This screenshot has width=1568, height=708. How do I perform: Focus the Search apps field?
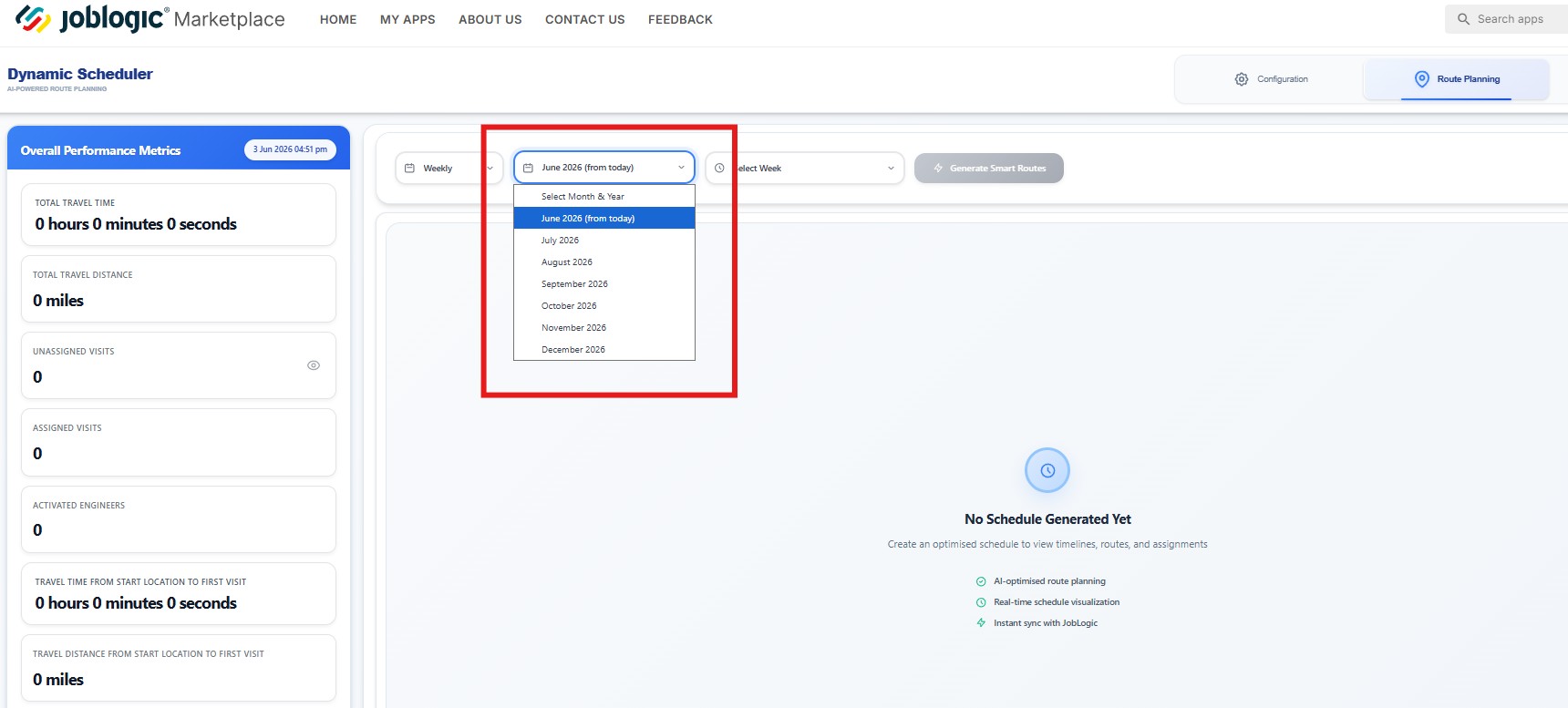point(1509,19)
